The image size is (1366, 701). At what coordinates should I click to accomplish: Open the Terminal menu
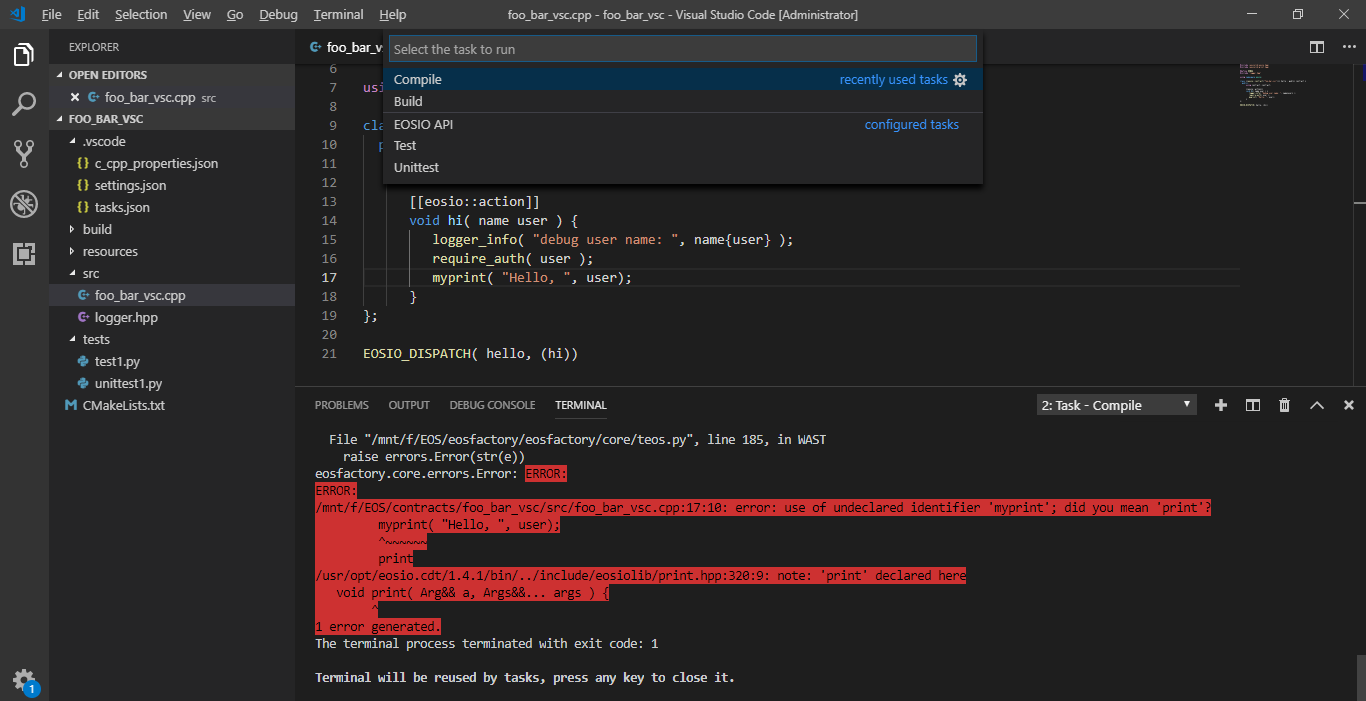[x=338, y=15]
